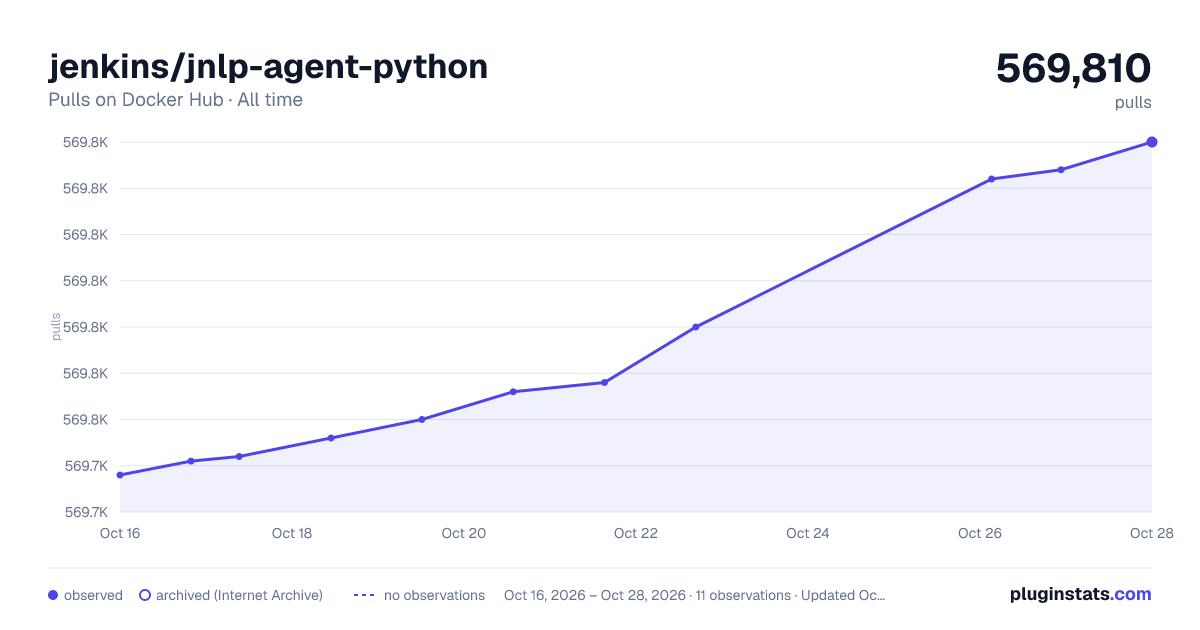Click the 'Oct 20' x-axis label

[x=464, y=533]
